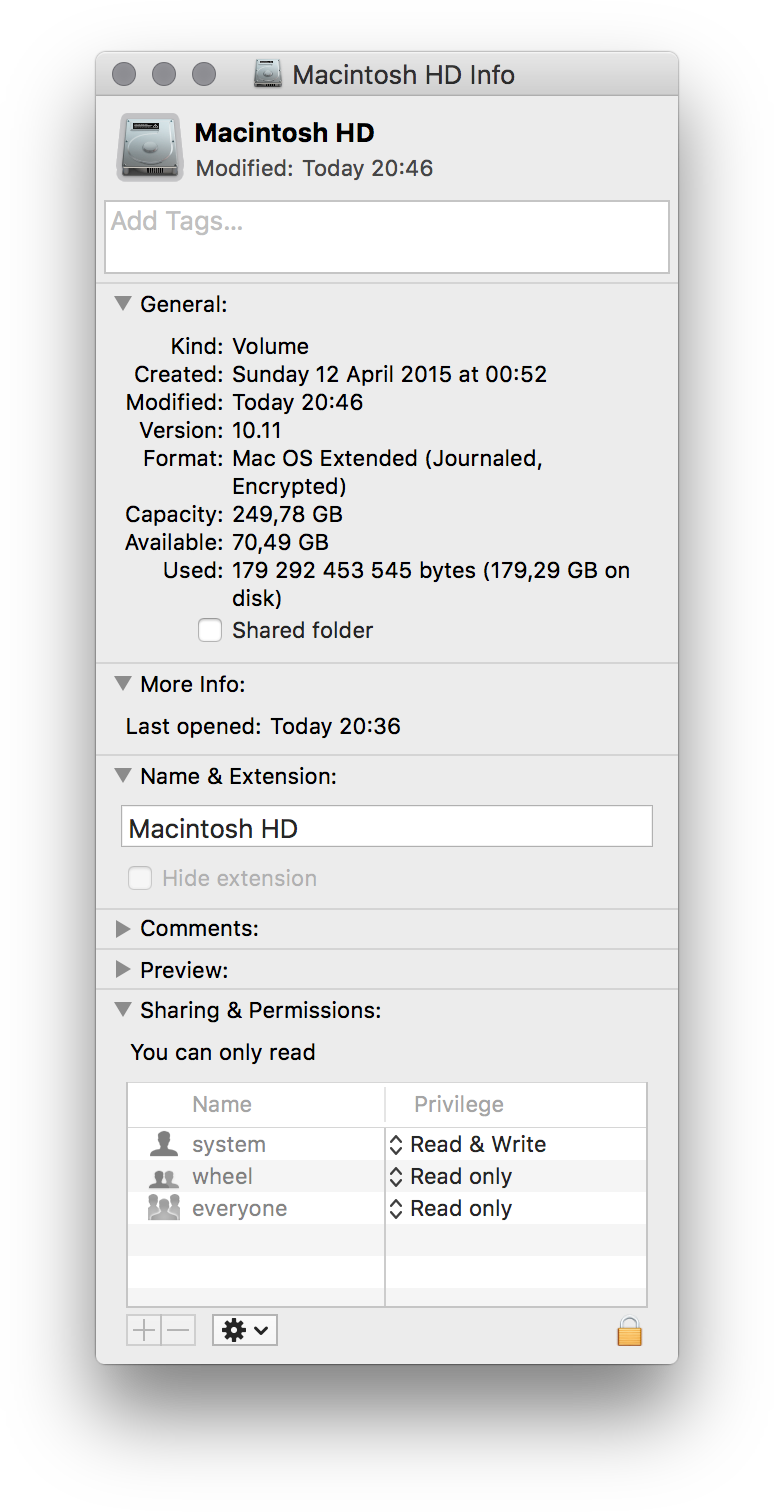Select the everyone row name
The image size is (774, 1512).
[x=240, y=1208]
